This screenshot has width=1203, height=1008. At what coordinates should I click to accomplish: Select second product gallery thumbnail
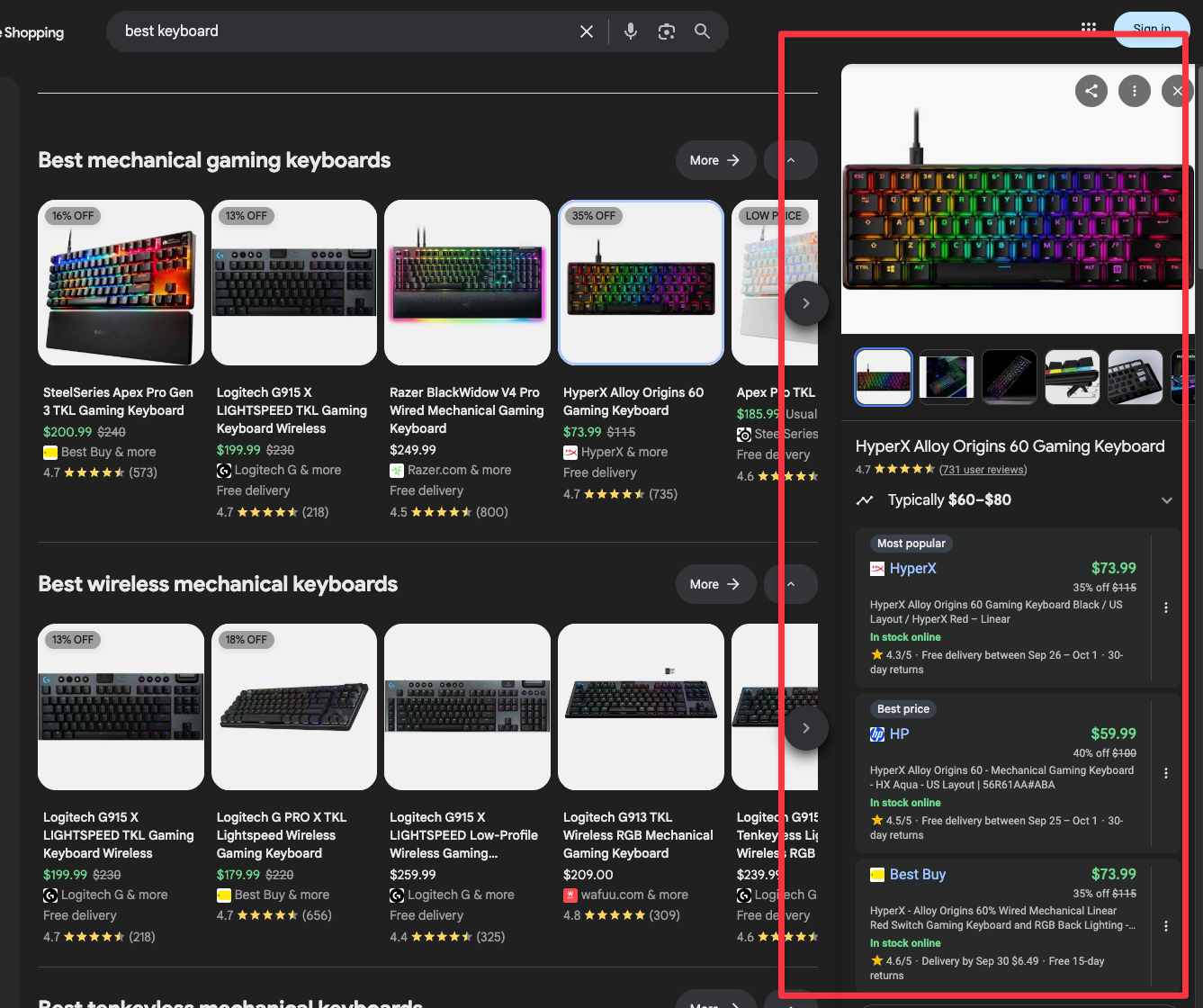(x=947, y=377)
